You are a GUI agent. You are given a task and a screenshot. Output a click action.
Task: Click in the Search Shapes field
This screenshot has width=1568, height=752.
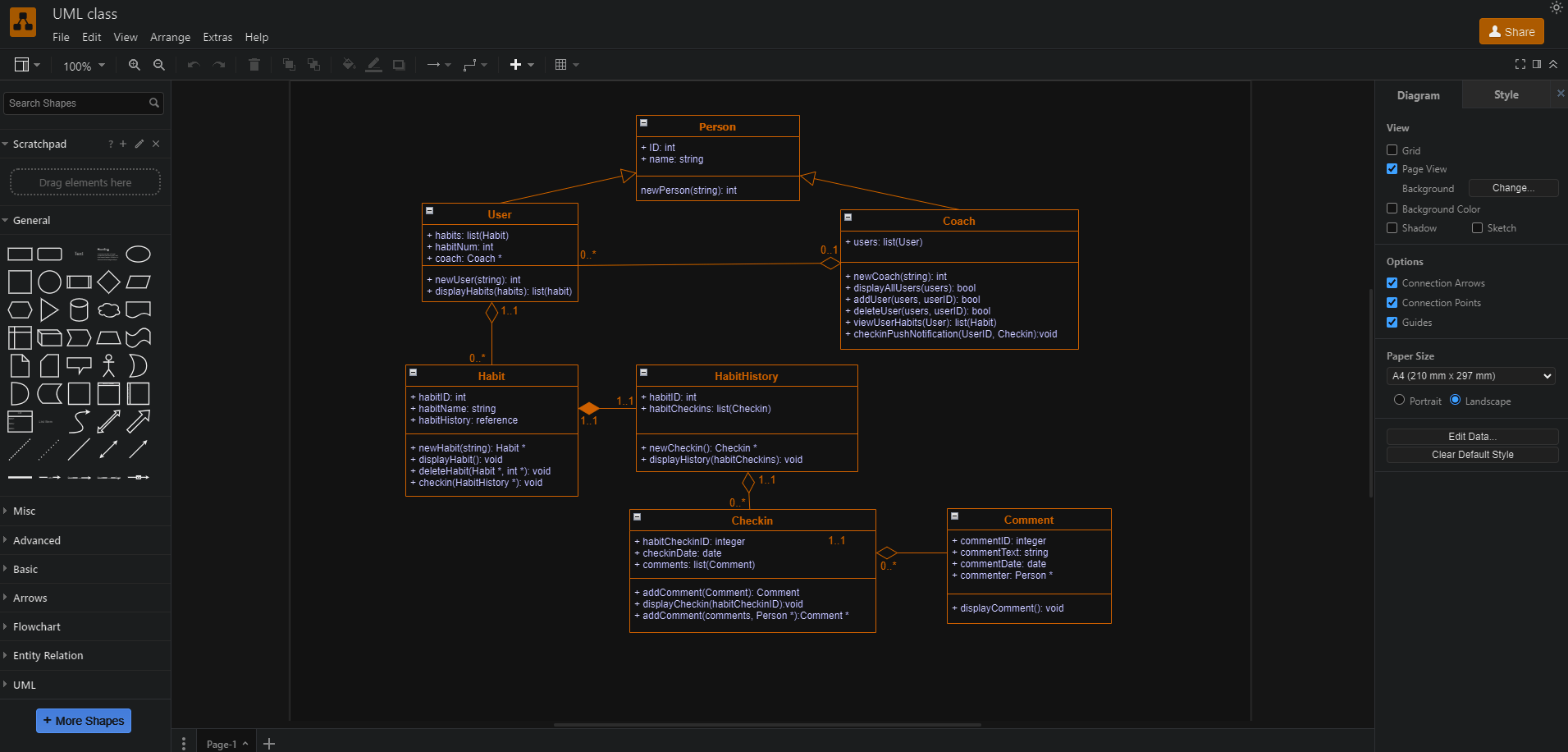click(75, 103)
